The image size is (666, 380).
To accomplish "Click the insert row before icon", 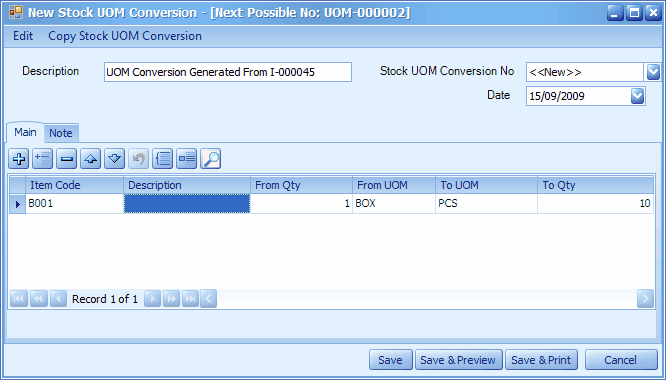I will coord(42,159).
